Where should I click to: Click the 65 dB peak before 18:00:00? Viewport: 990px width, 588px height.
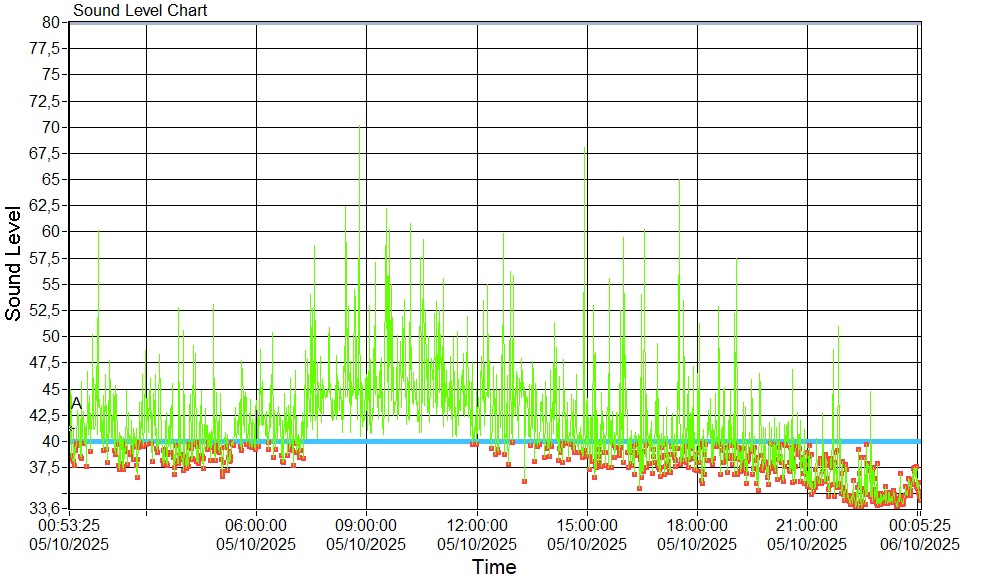pyautogui.click(x=679, y=181)
